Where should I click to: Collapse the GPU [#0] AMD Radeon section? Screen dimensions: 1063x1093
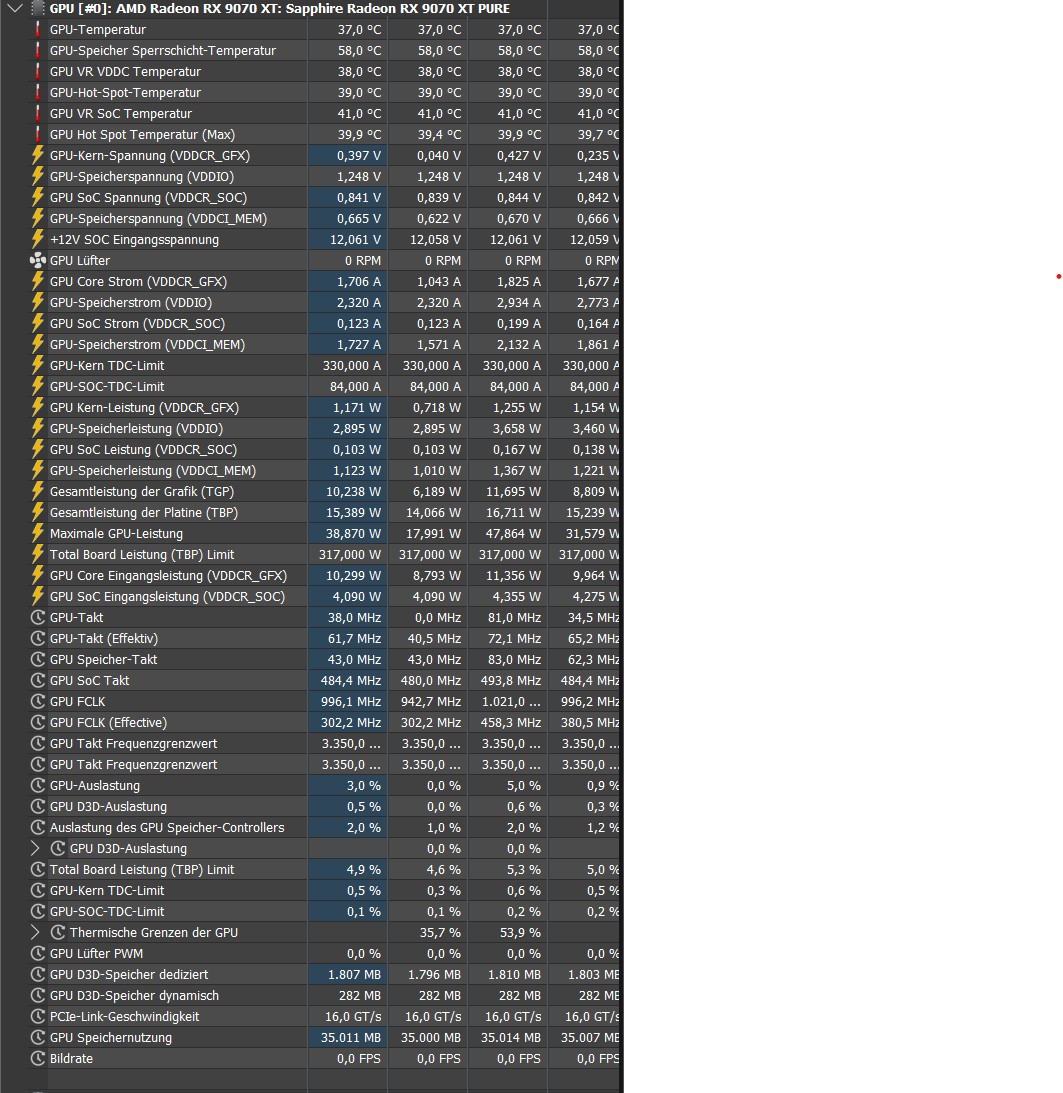click(15, 8)
